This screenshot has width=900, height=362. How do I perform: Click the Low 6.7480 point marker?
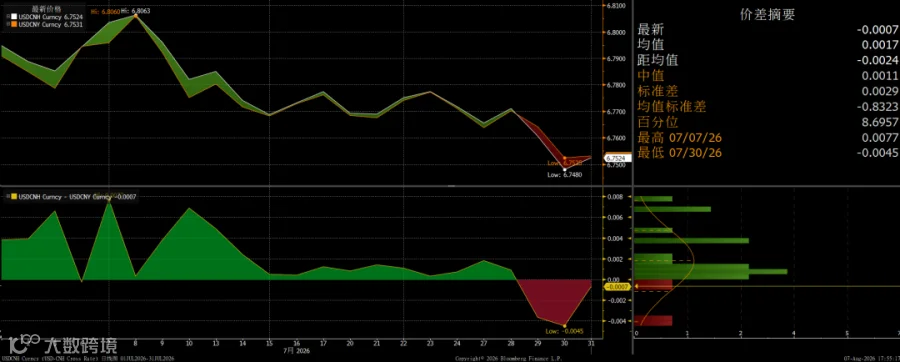pos(565,170)
